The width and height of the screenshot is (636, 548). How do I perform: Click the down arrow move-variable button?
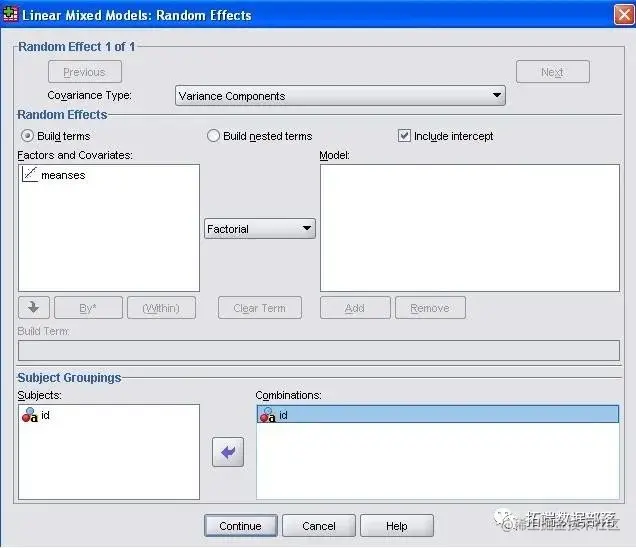(34, 307)
